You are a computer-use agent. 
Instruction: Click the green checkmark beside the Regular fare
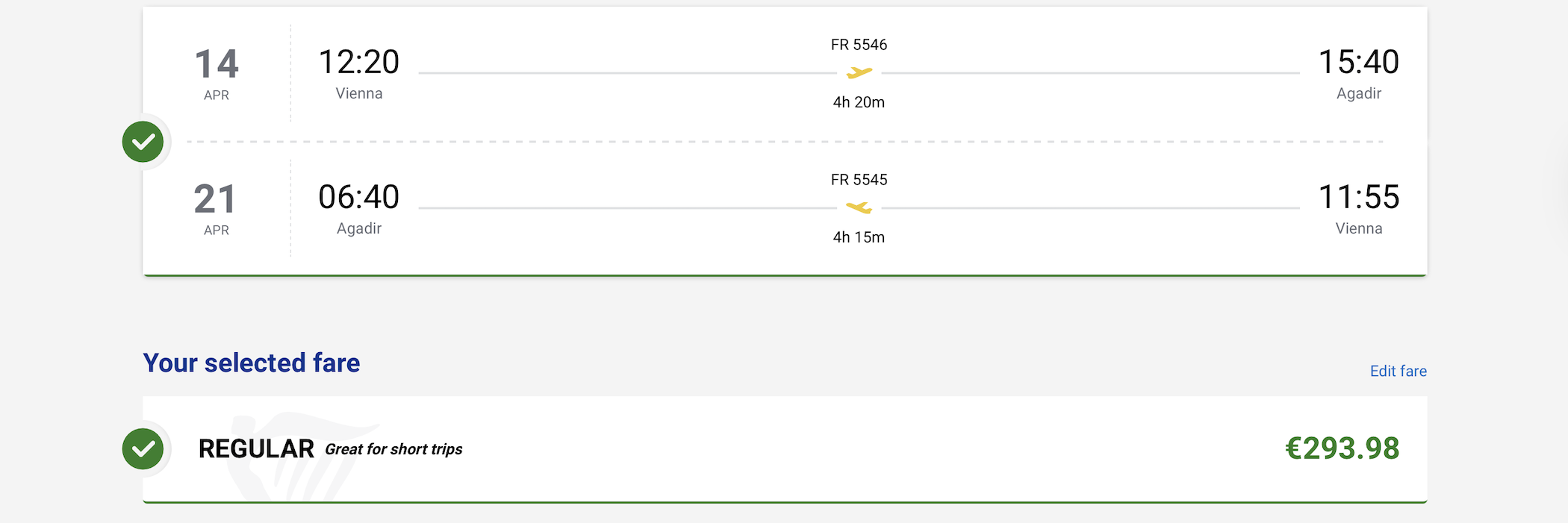click(x=143, y=449)
